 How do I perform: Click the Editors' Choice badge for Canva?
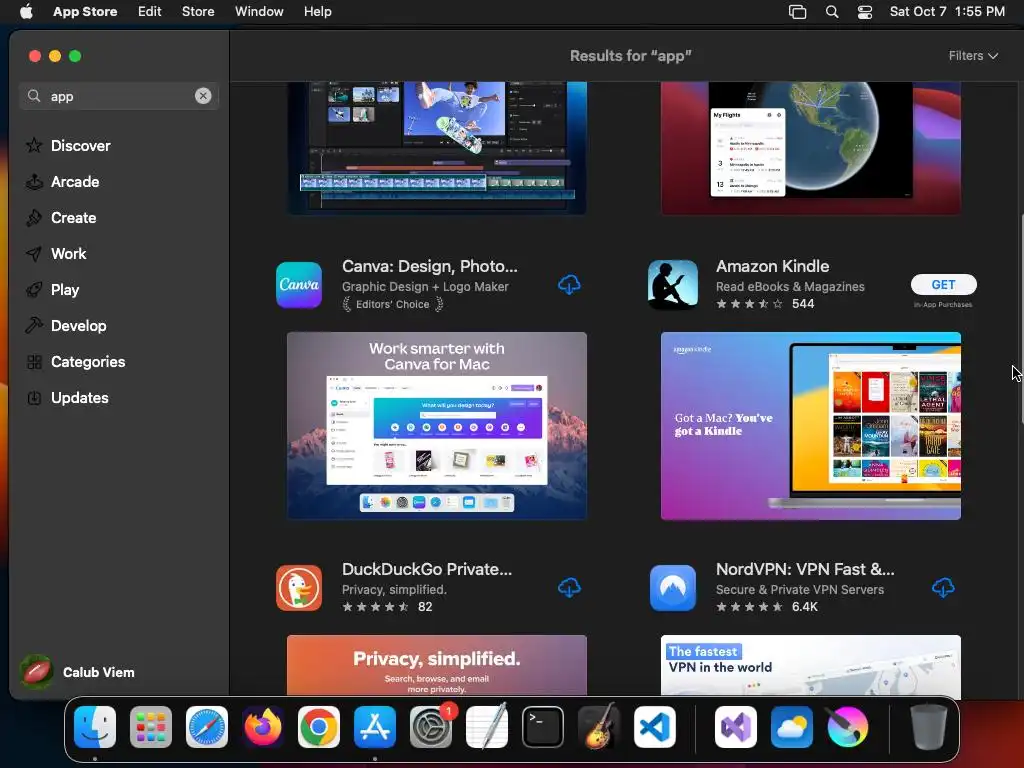click(x=392, y=304)
